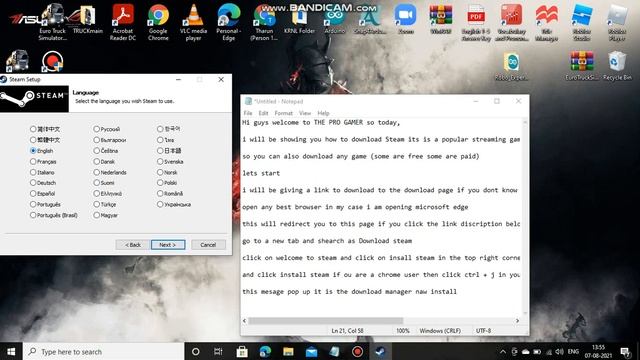Screen dimensions: 640x360
Task: Click the "lets start" line in Notepad
Action: click(x=261, y=173)
